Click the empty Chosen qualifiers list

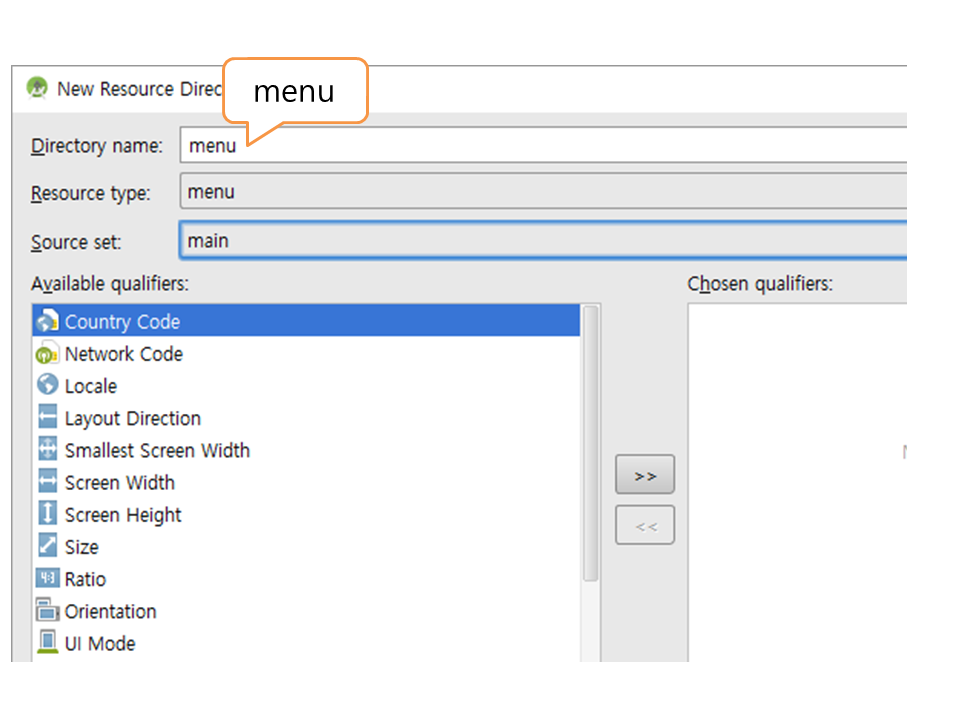(796, 480)
